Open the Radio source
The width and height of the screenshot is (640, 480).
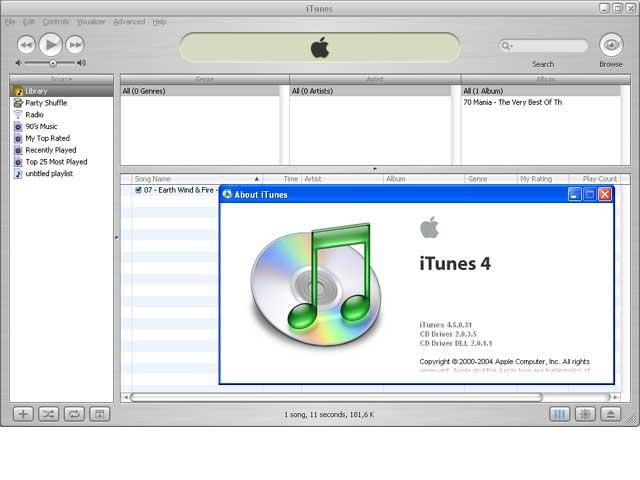tap(61, 115)
